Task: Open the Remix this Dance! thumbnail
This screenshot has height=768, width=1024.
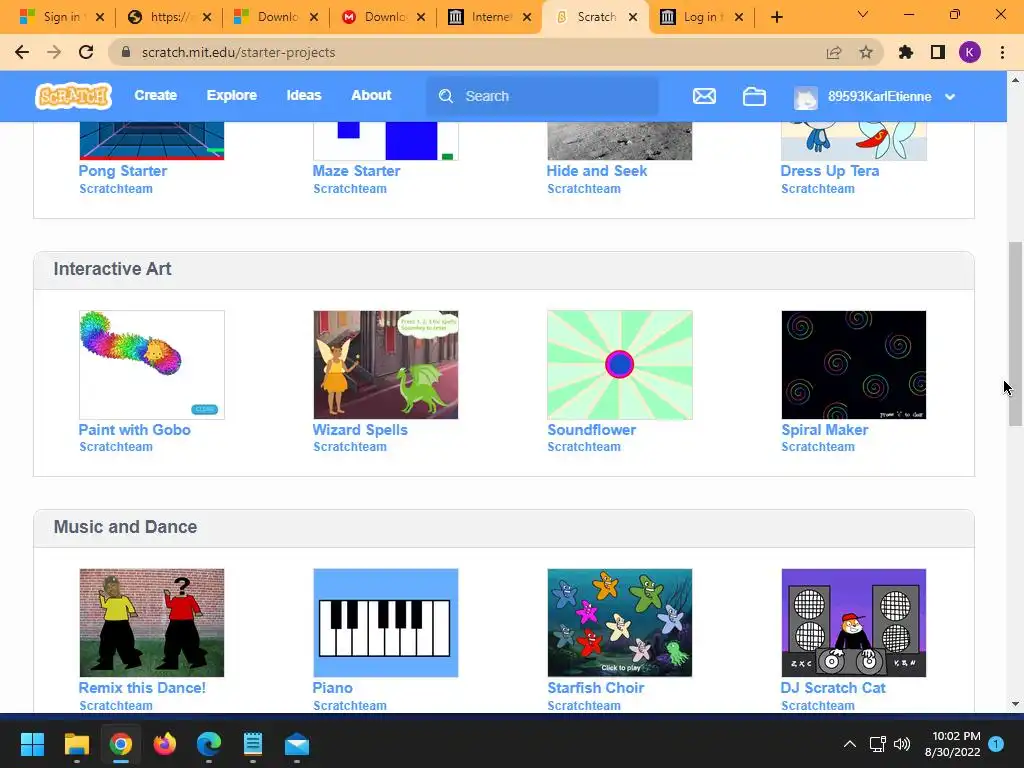Action: coord(152,622)
